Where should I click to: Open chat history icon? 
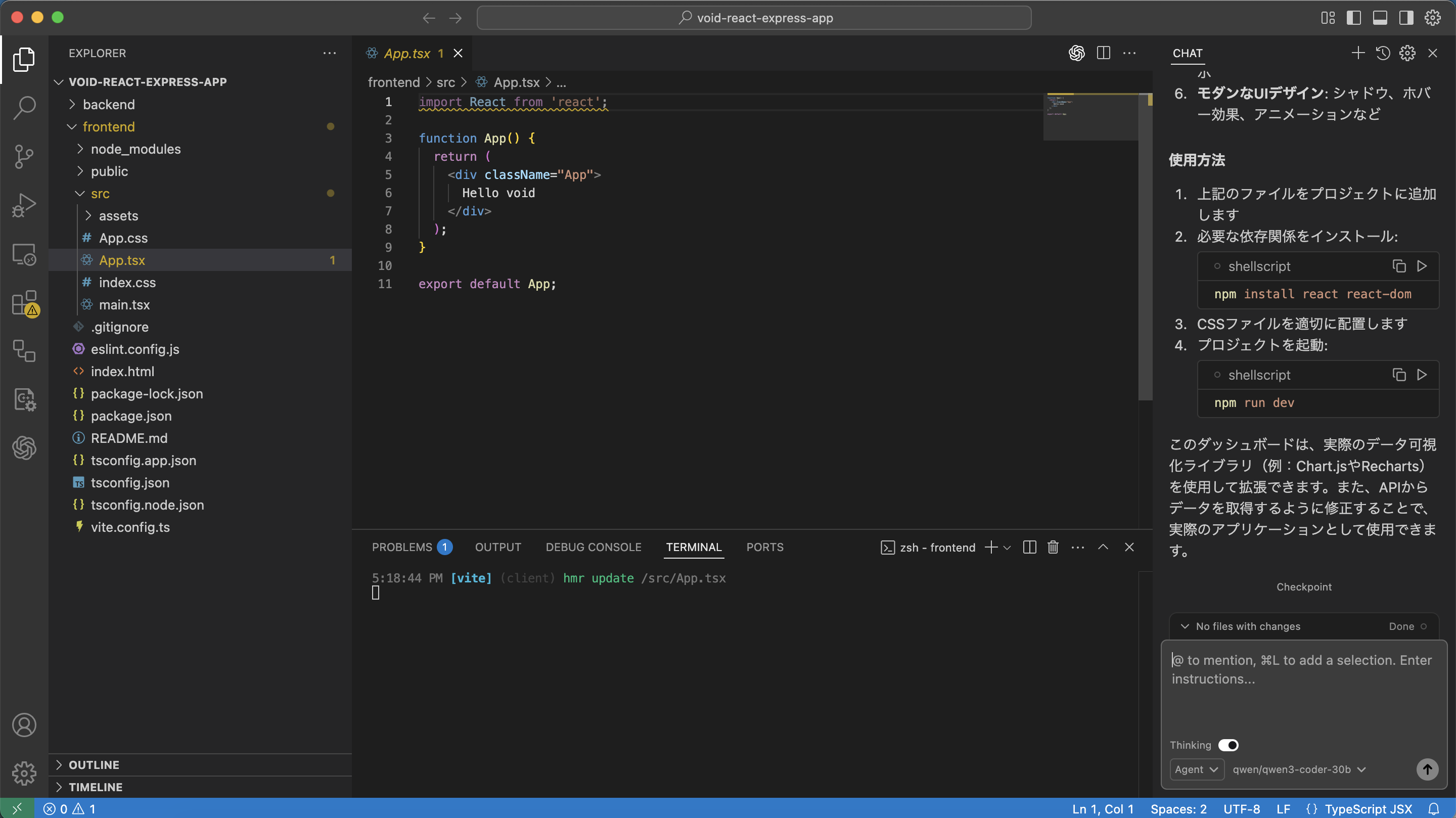[x=1383, y=53]
